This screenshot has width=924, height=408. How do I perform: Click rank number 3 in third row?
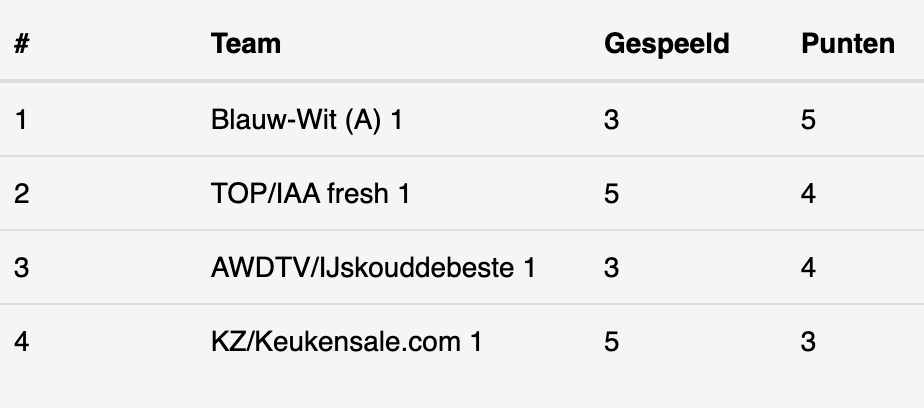pyautogui.click(x=21, y=268)
